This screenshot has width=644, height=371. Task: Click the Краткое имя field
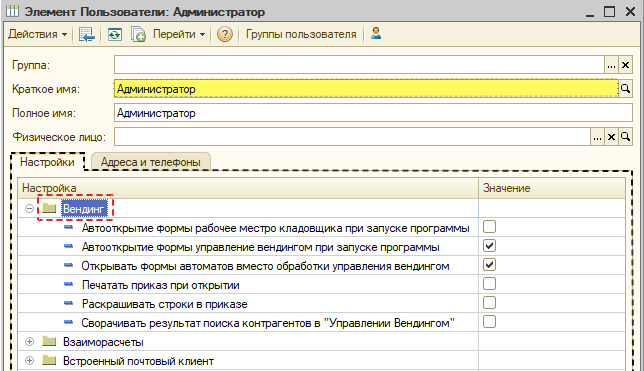click(366, 89)
